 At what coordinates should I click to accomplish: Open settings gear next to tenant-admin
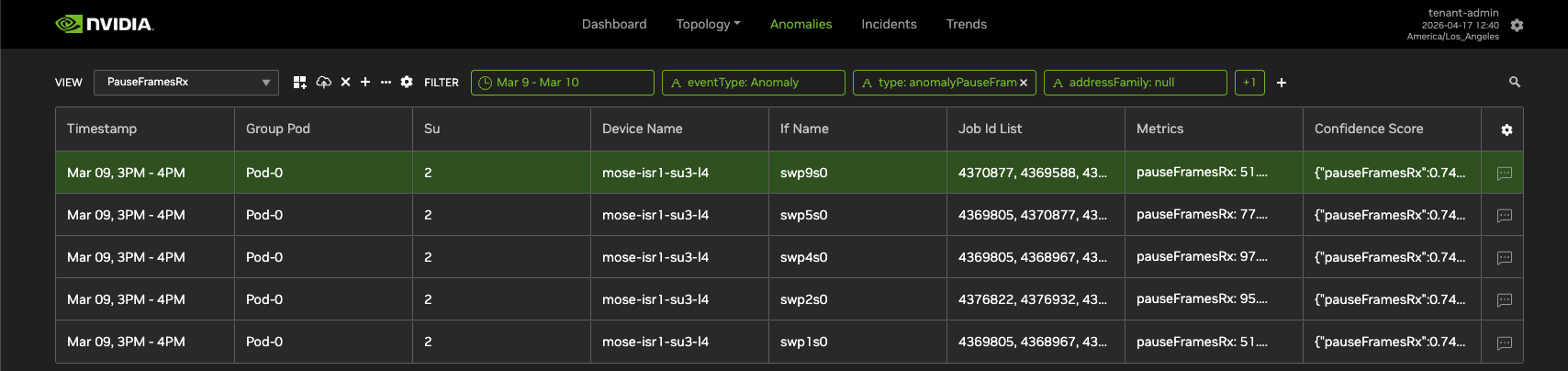(x=1517, y=25)
